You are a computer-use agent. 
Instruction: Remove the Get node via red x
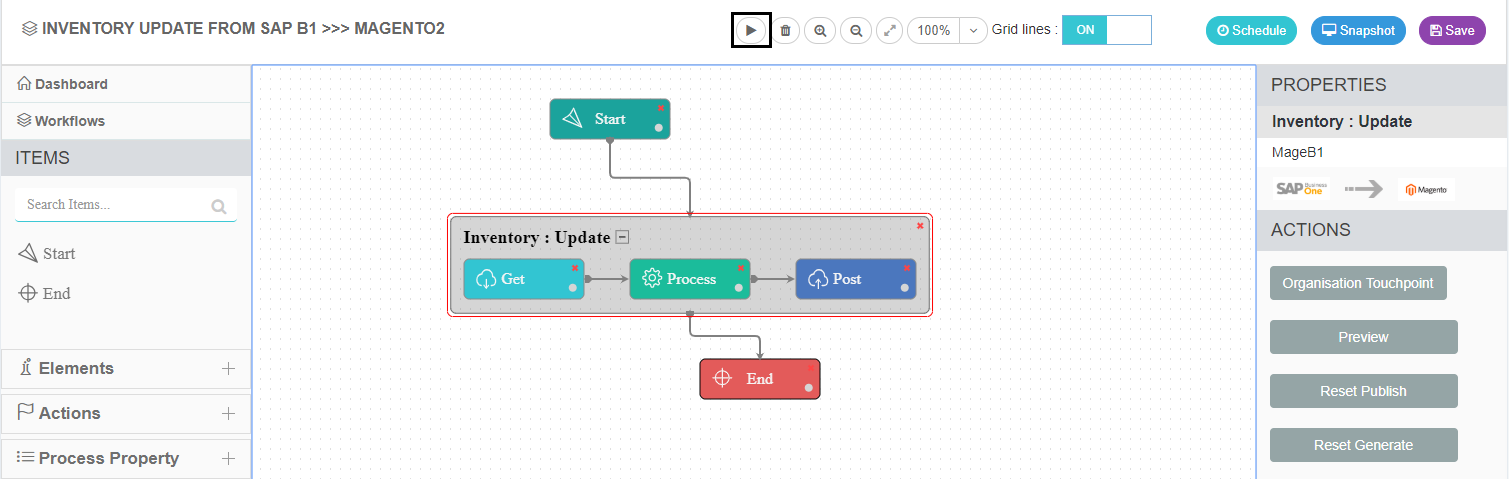(x=575, y=268)
